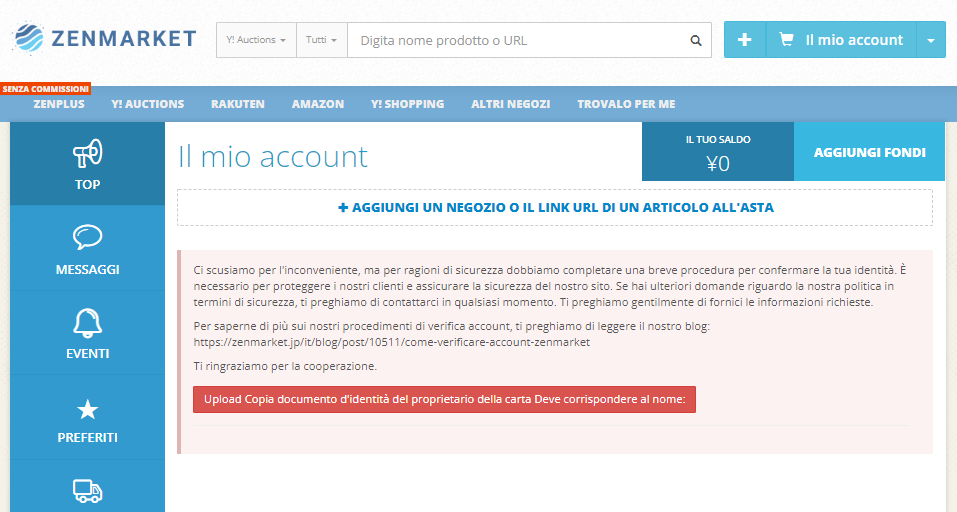
Task: Go to Rakuten nav tab
Action: tap(238, 104)
